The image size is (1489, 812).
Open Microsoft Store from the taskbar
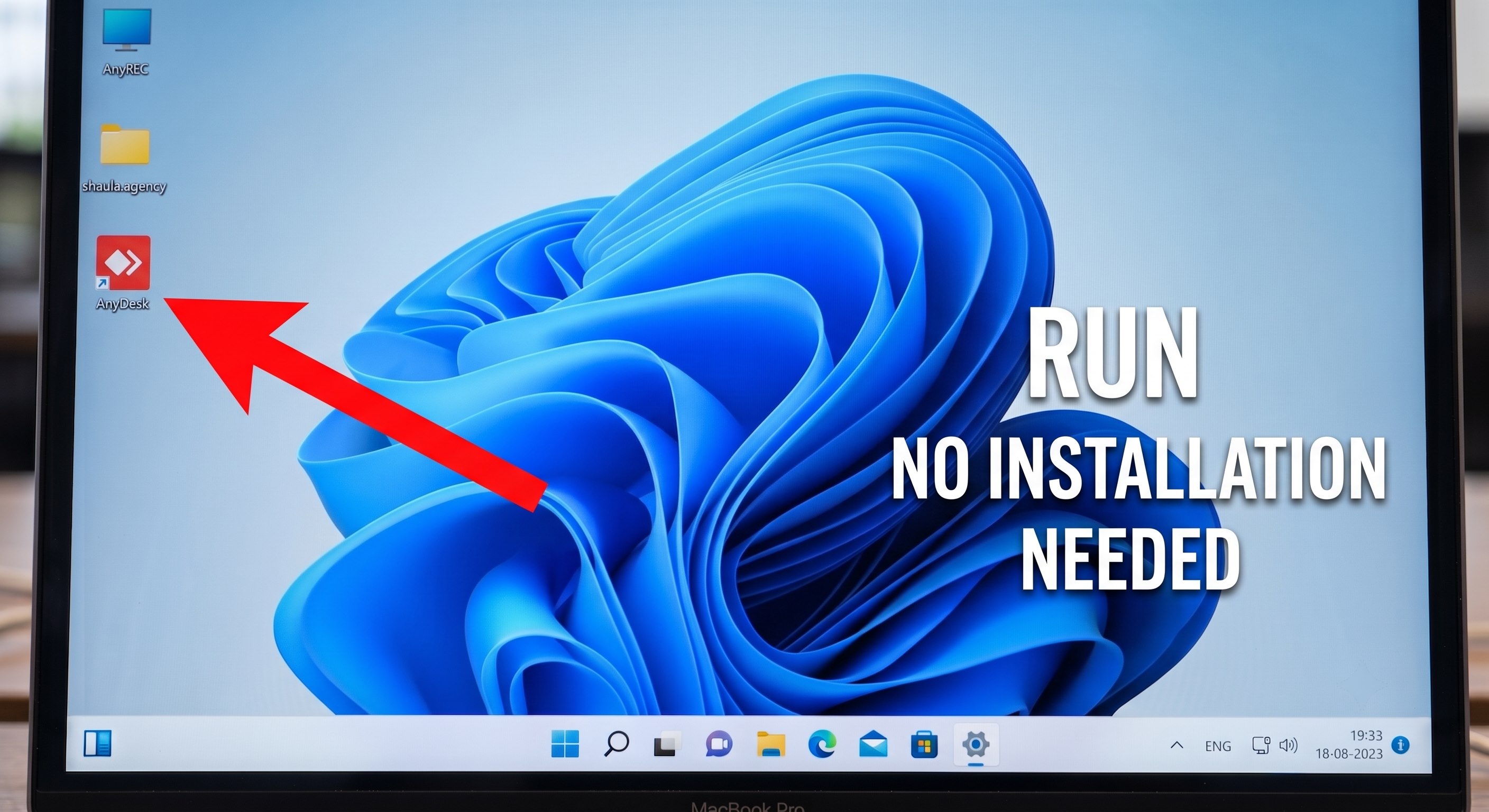(924, 744)
